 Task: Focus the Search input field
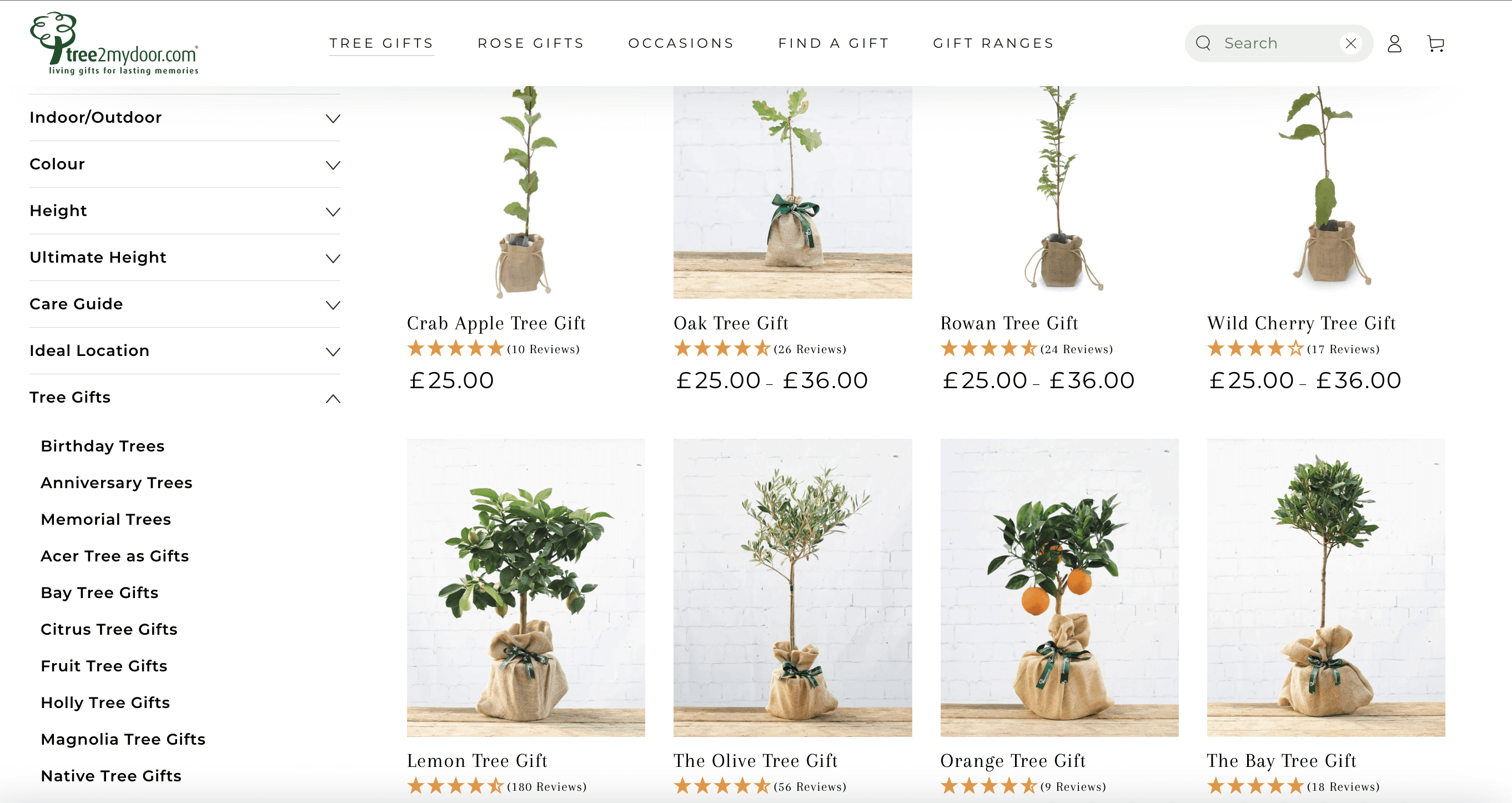click(1279, 43)
